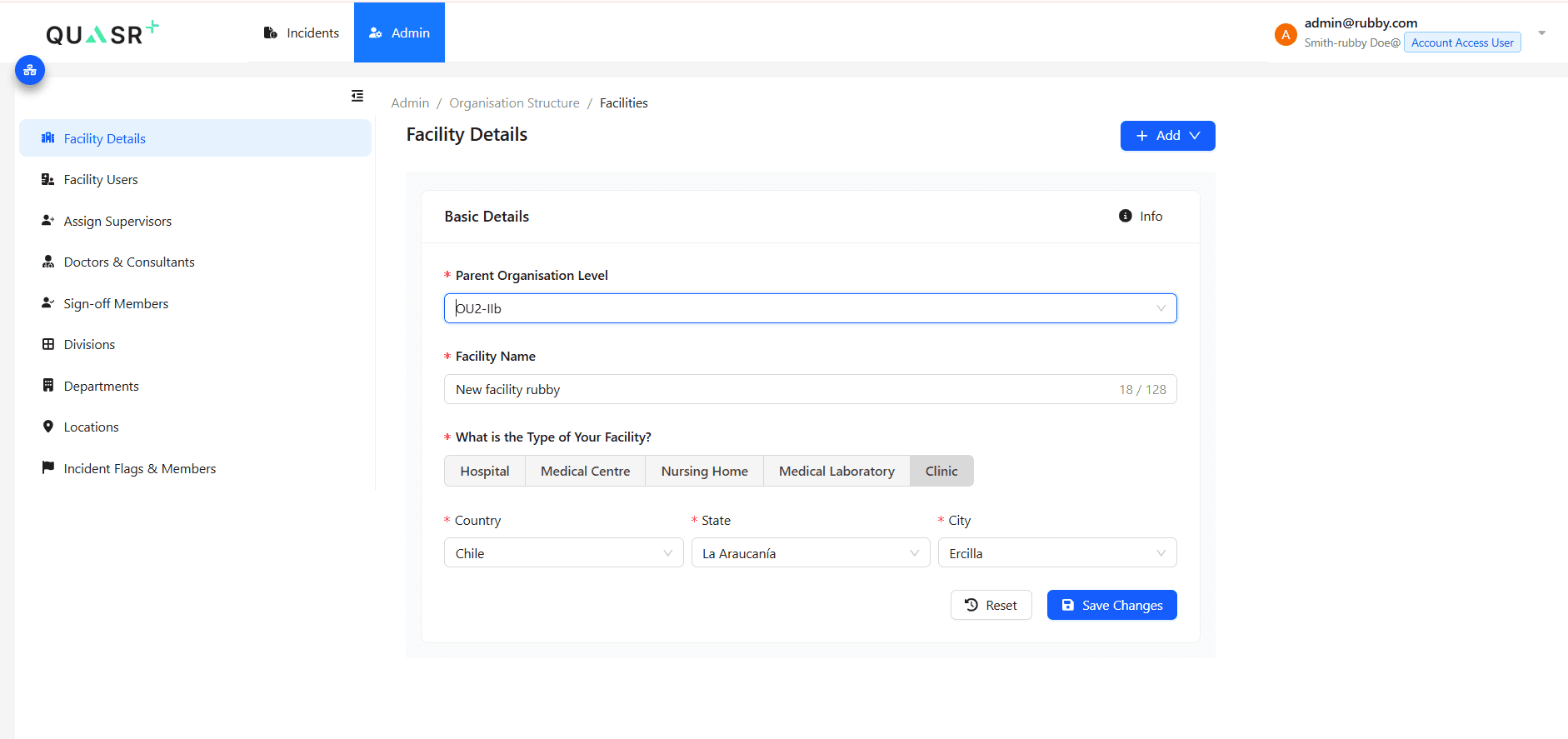Open Locations in sidebar
This screenshot has width=1568, height=739.
pos(195,427)
